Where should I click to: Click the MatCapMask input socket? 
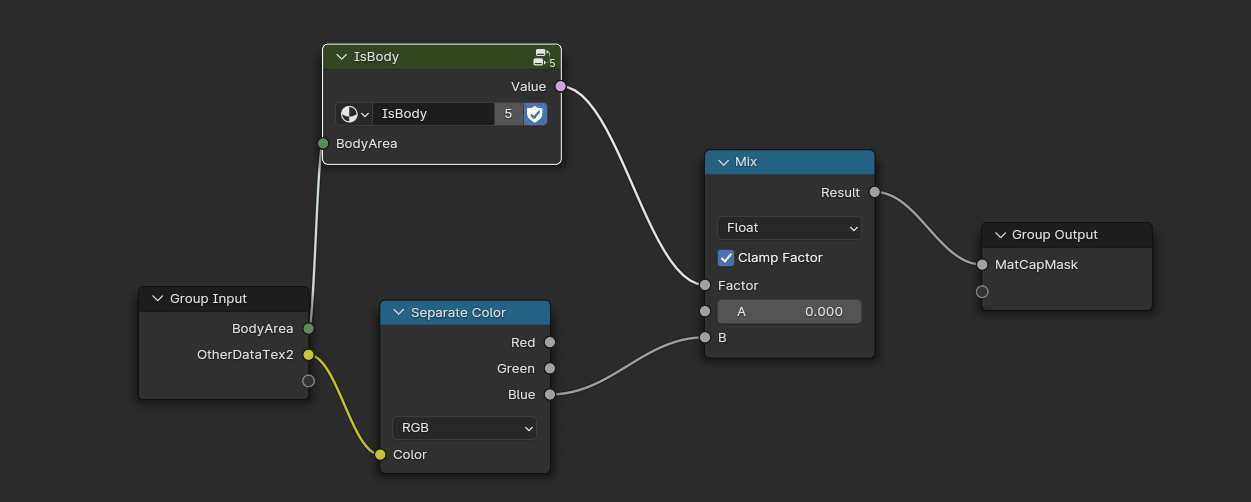click(982, 265)
